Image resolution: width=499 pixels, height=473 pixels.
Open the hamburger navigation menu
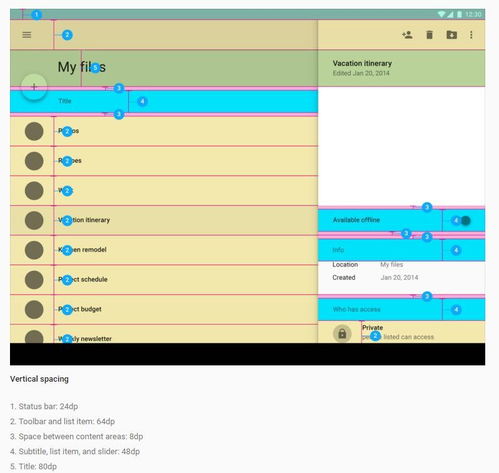coord(27,35)
